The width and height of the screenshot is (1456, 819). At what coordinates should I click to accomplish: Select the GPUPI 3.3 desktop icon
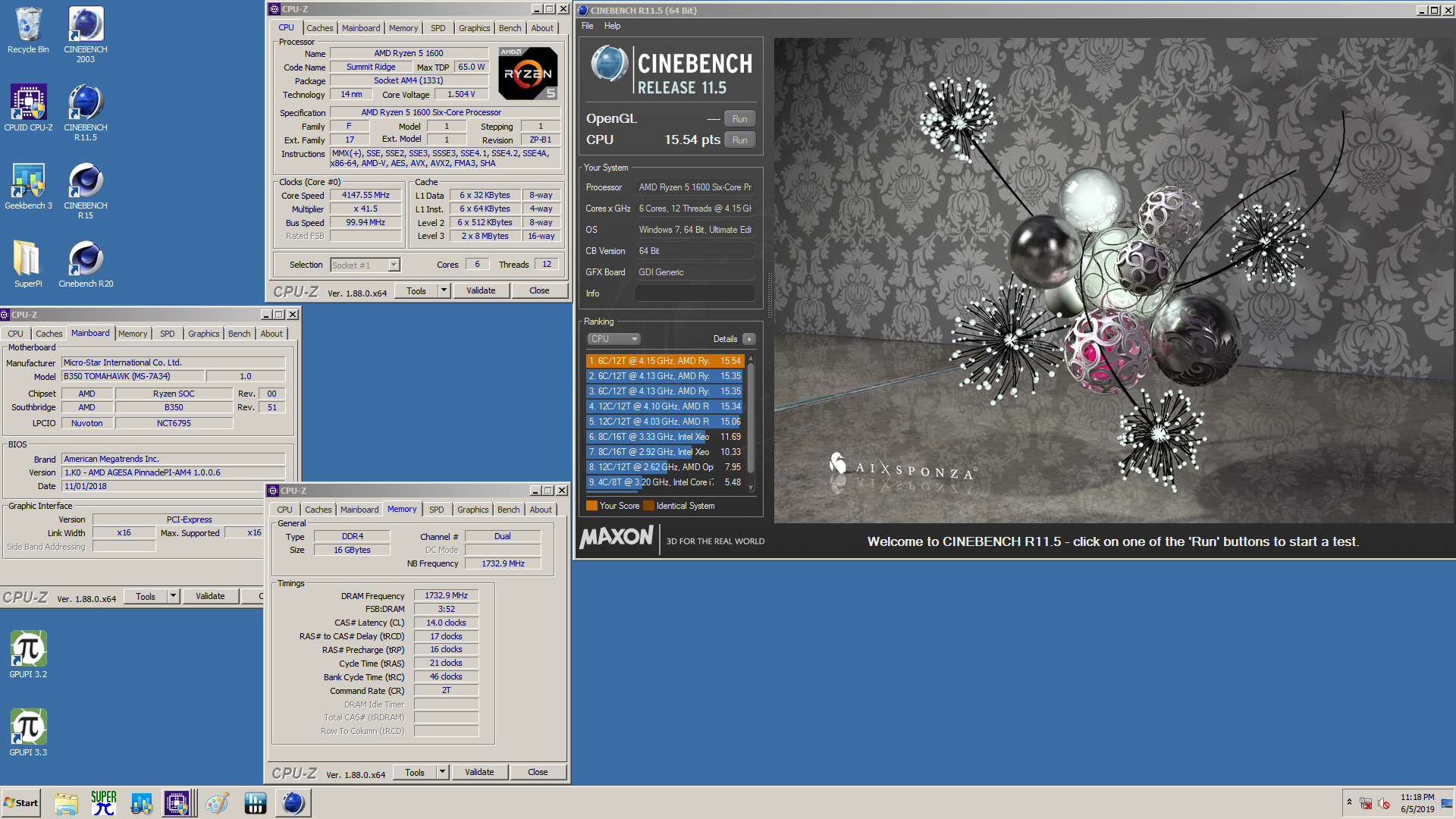pyautogui.click(x=28, y=733)
